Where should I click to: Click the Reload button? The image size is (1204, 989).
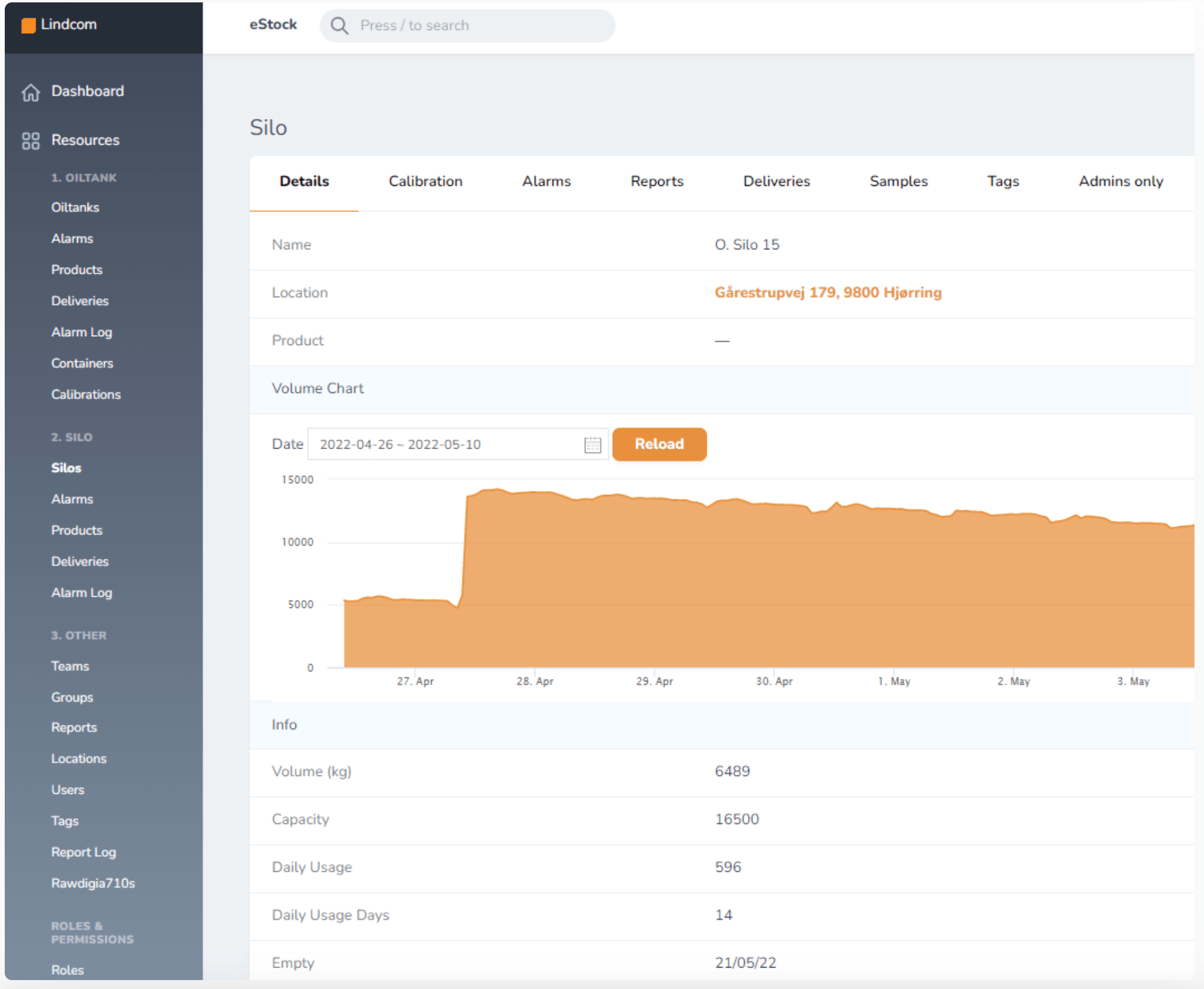(659, 444)
